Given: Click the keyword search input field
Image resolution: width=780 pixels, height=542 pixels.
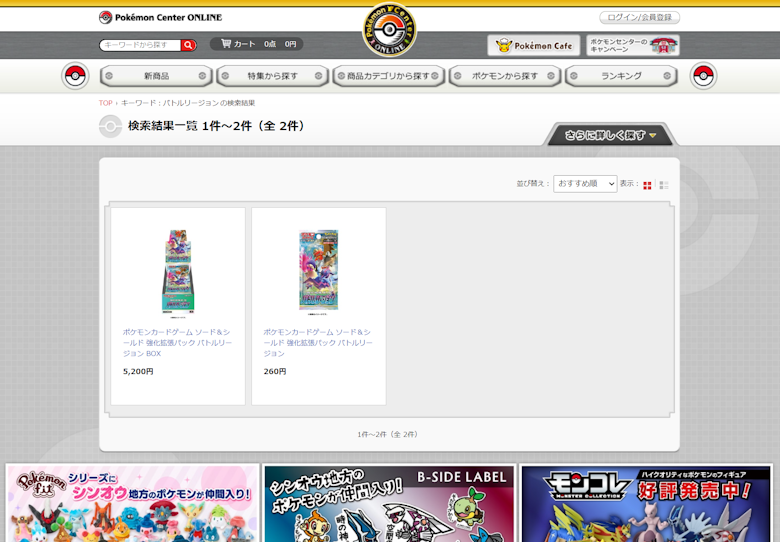Looking at the screenshot, I should pos(139,45).
